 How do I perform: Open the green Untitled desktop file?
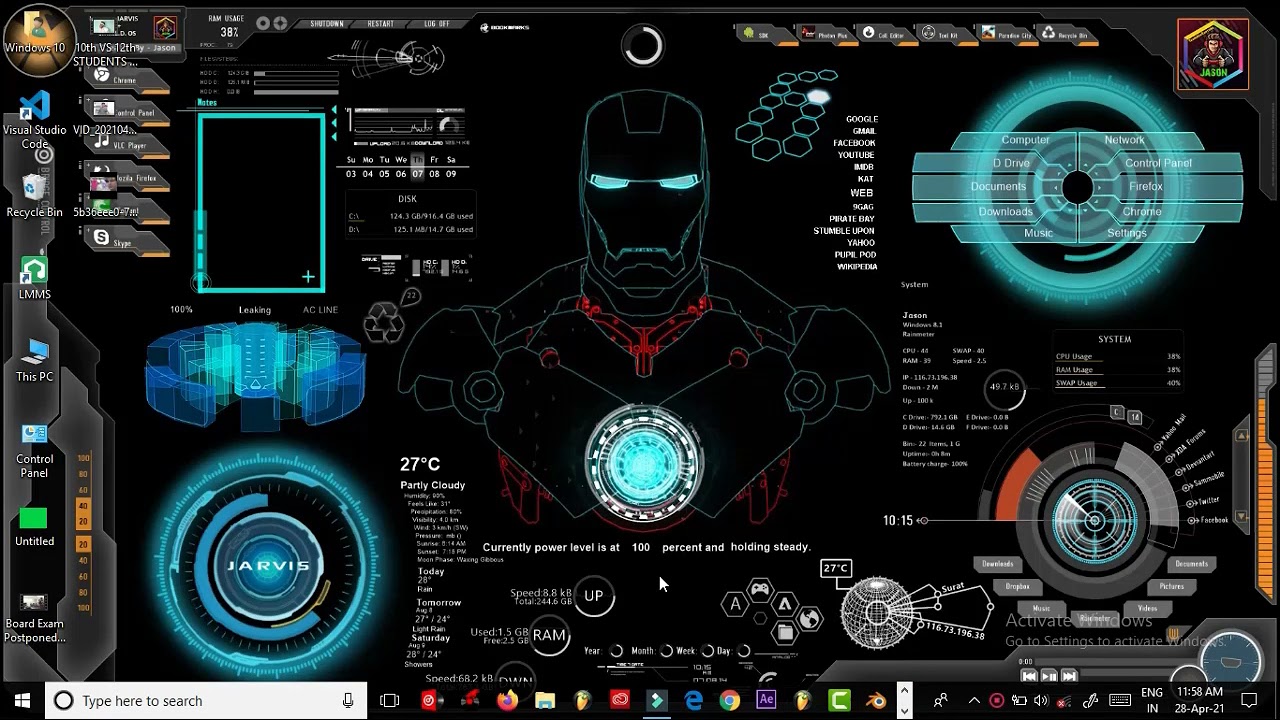[x=34, y=528]
